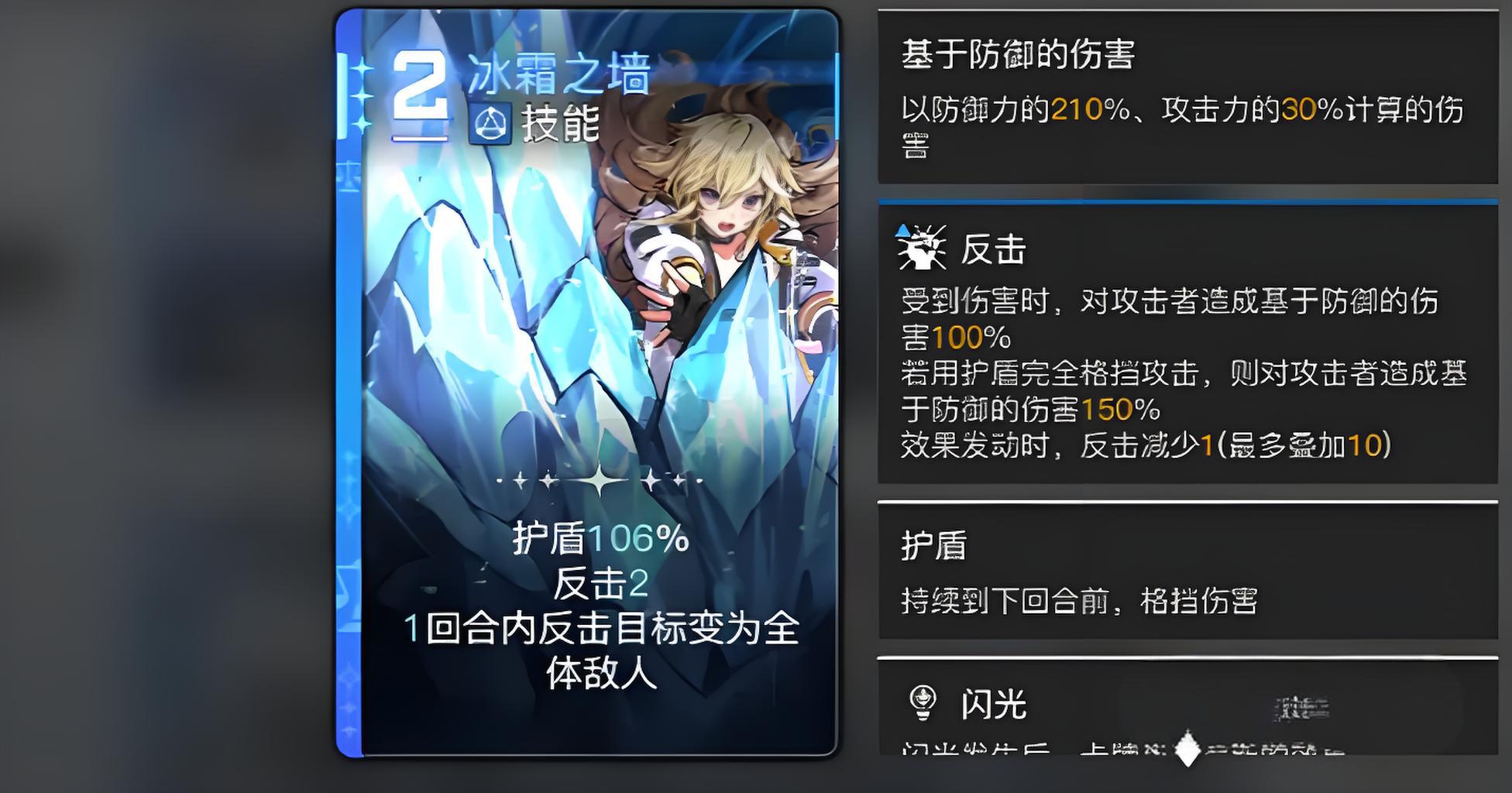1512x793 pixels.
Task: Click the 闪光 keyword heading
Action: [x=994, y=704]
